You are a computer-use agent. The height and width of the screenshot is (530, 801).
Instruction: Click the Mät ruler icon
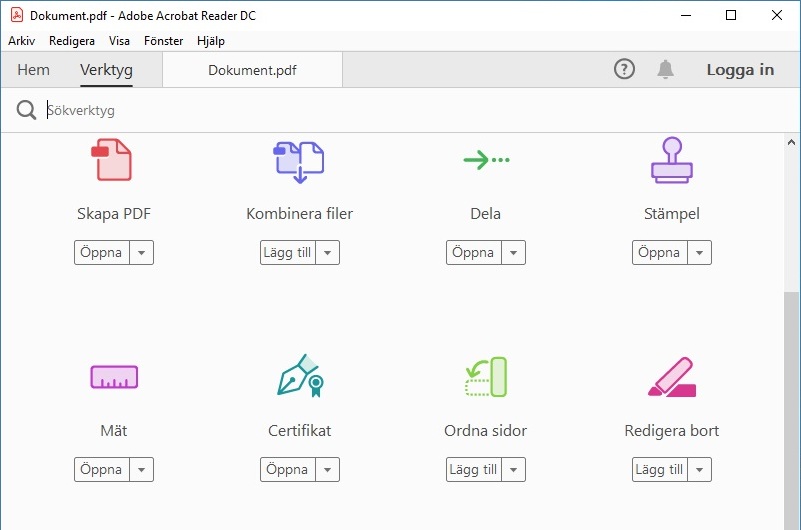coord(114,377)
